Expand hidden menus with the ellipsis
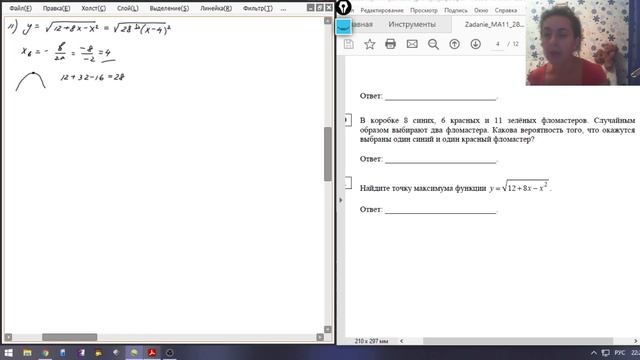Image resolution: width=640 pixels, height=360 pixels. click(x=283, y=9)
